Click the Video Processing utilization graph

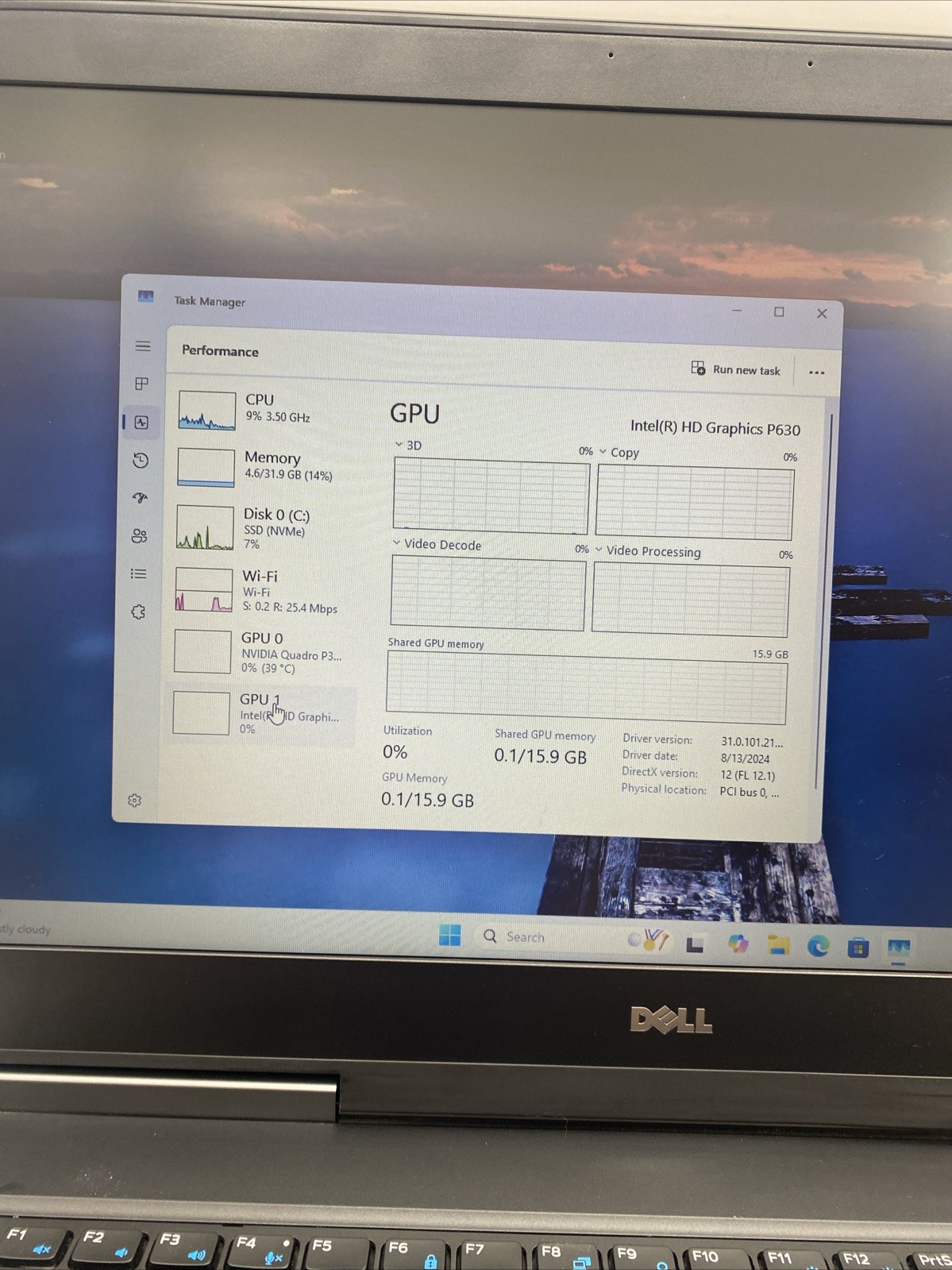[x=691, y=600]
